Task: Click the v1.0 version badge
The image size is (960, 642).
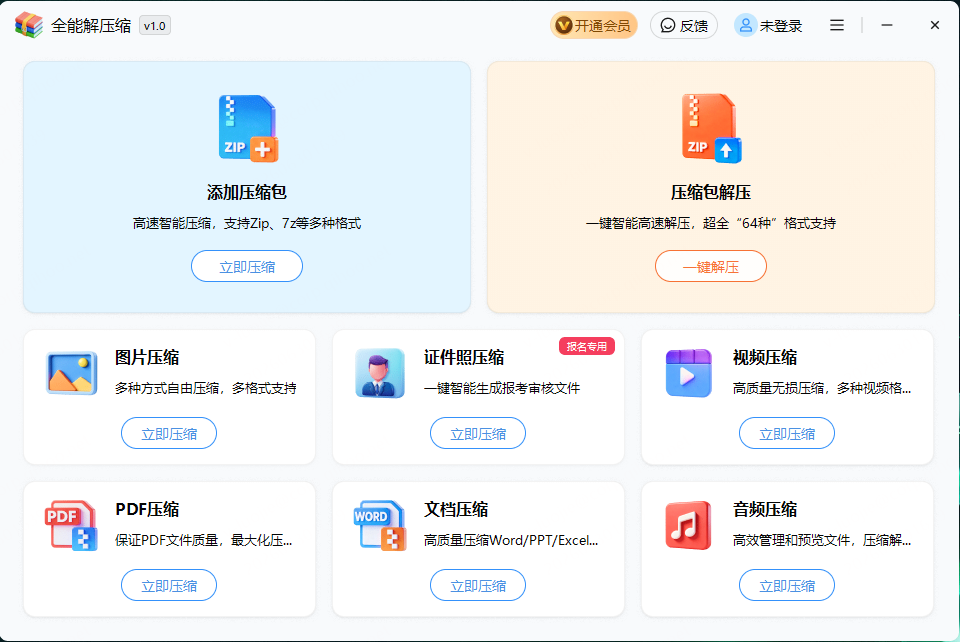Action: tap(155, 26)
